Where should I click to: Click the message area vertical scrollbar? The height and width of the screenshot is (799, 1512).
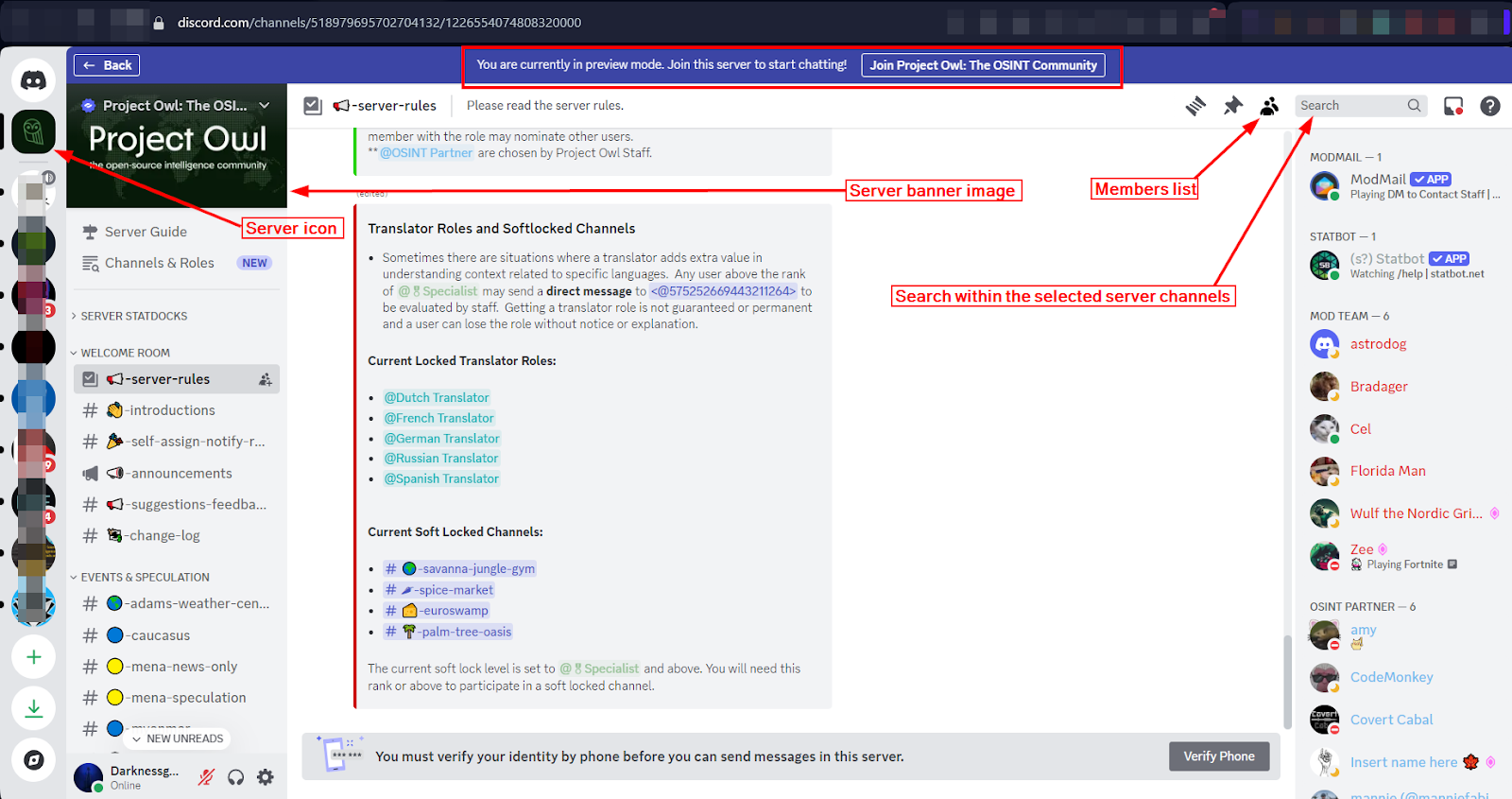(x=1287, y=681)
